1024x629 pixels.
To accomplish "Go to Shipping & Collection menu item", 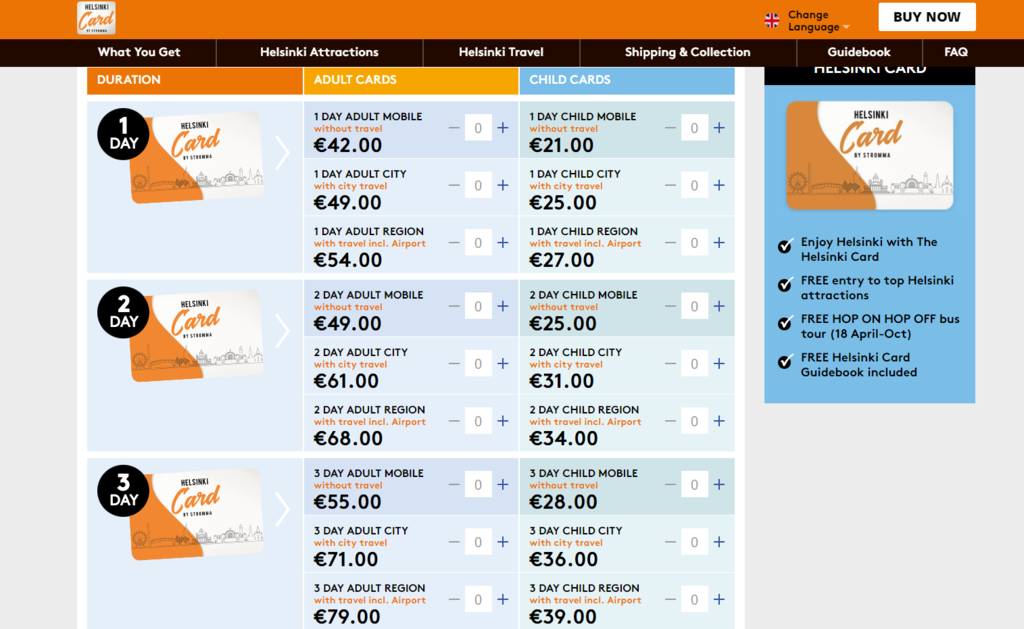I will [688, 52].
